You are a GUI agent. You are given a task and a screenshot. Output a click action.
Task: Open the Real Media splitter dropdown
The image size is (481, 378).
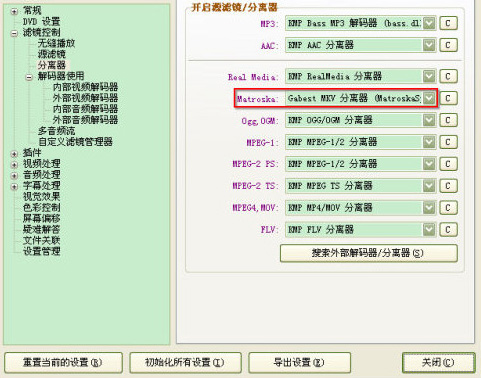[429, 76]
